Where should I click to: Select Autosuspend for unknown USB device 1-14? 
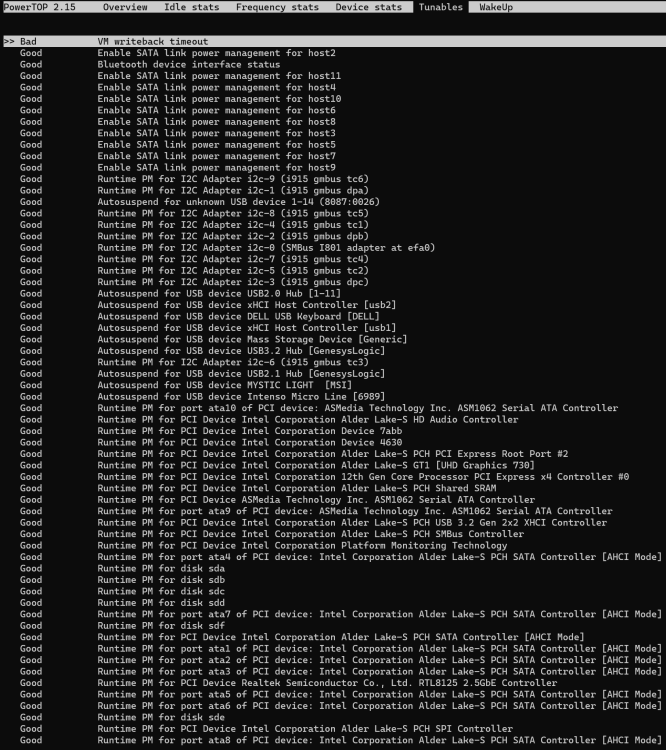pyautogui.click(x=200, y=202)
